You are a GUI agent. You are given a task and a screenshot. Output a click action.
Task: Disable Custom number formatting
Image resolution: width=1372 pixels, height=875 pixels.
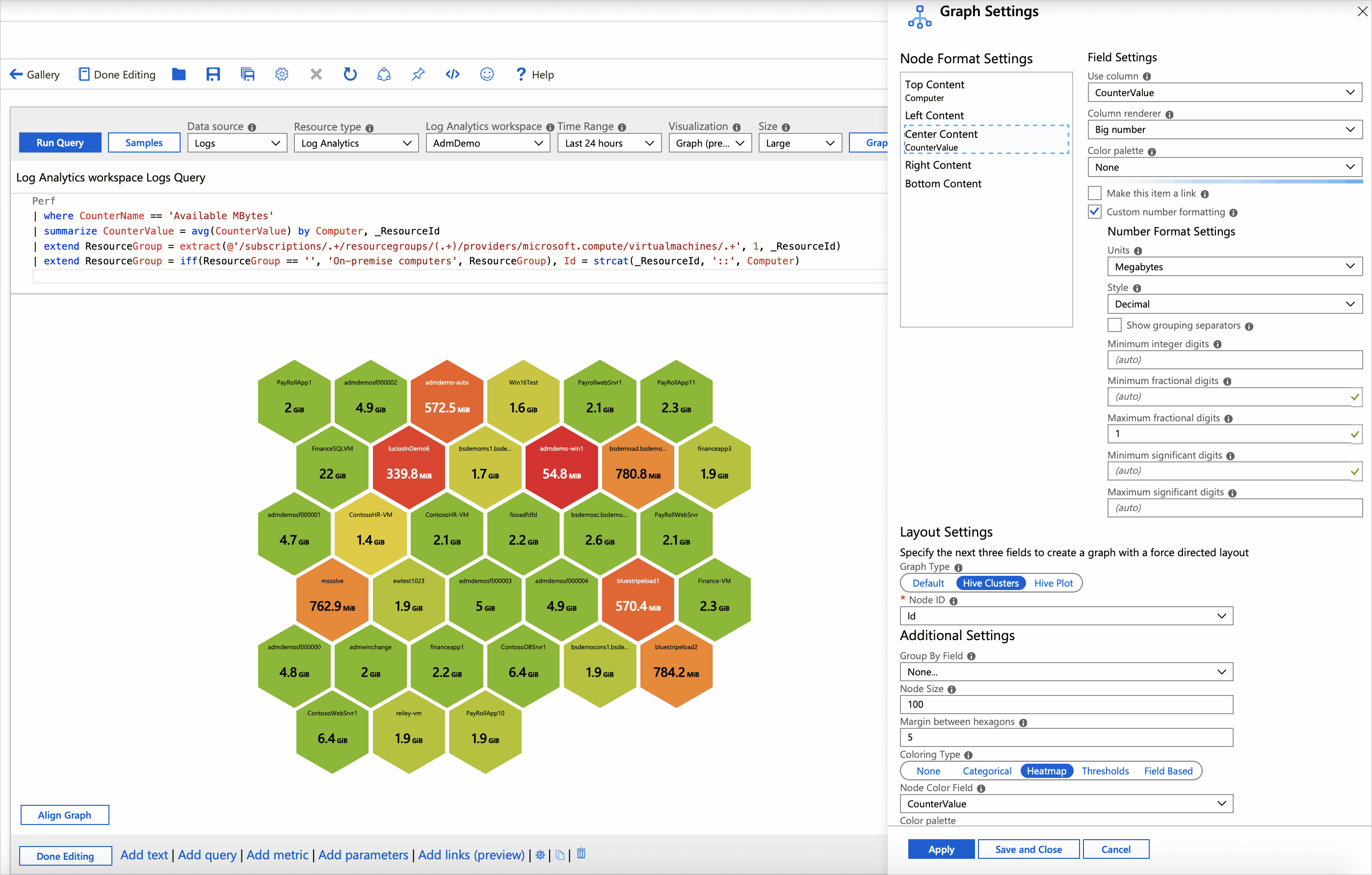[1095, 211]
